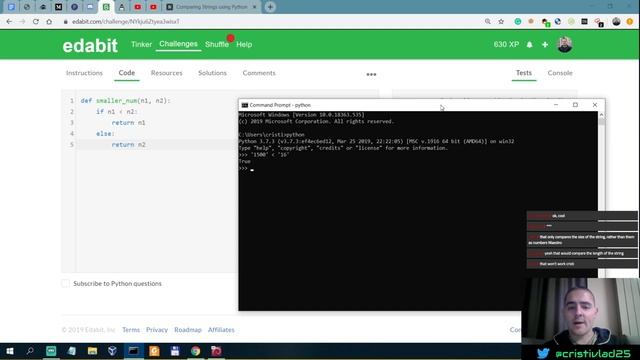Open the Help link in header

click(x=244, y=44)
